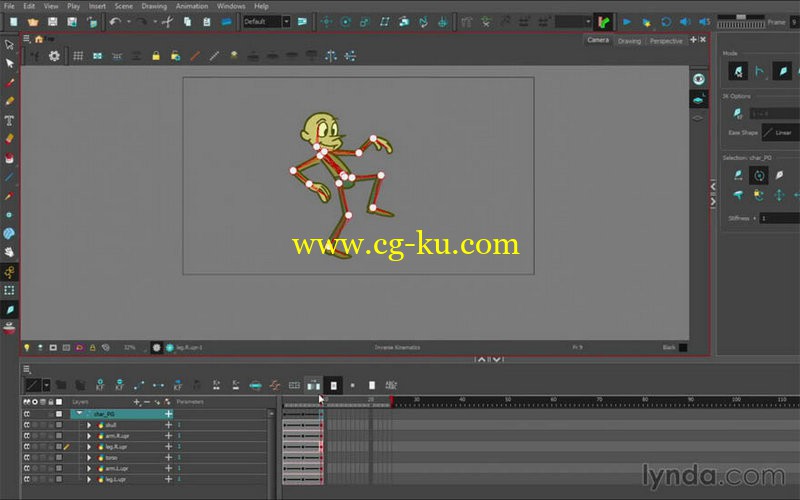Select the leg.R.upr layer name
The height and width of the screenshot is (500, 800).
(116, 447)
